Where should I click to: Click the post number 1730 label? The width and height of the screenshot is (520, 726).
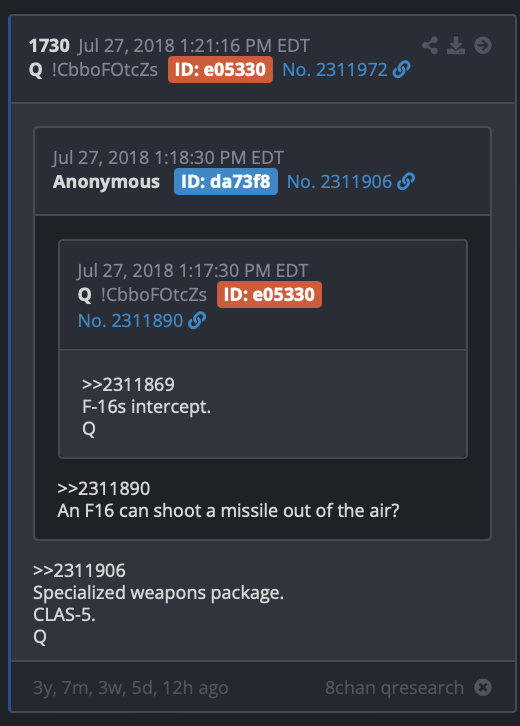tap(49, 46)
